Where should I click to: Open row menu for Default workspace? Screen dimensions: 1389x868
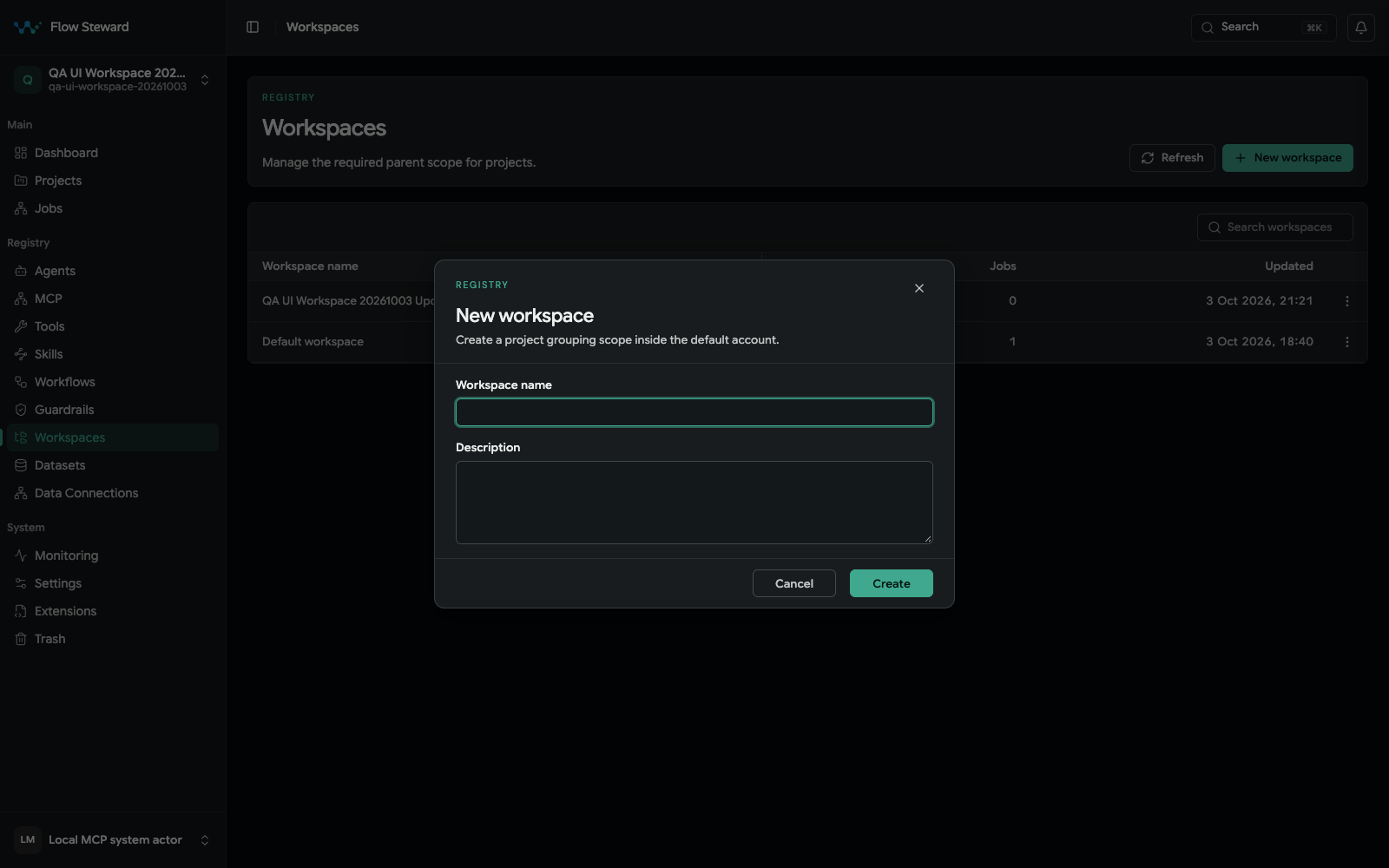coord(1347,342)
